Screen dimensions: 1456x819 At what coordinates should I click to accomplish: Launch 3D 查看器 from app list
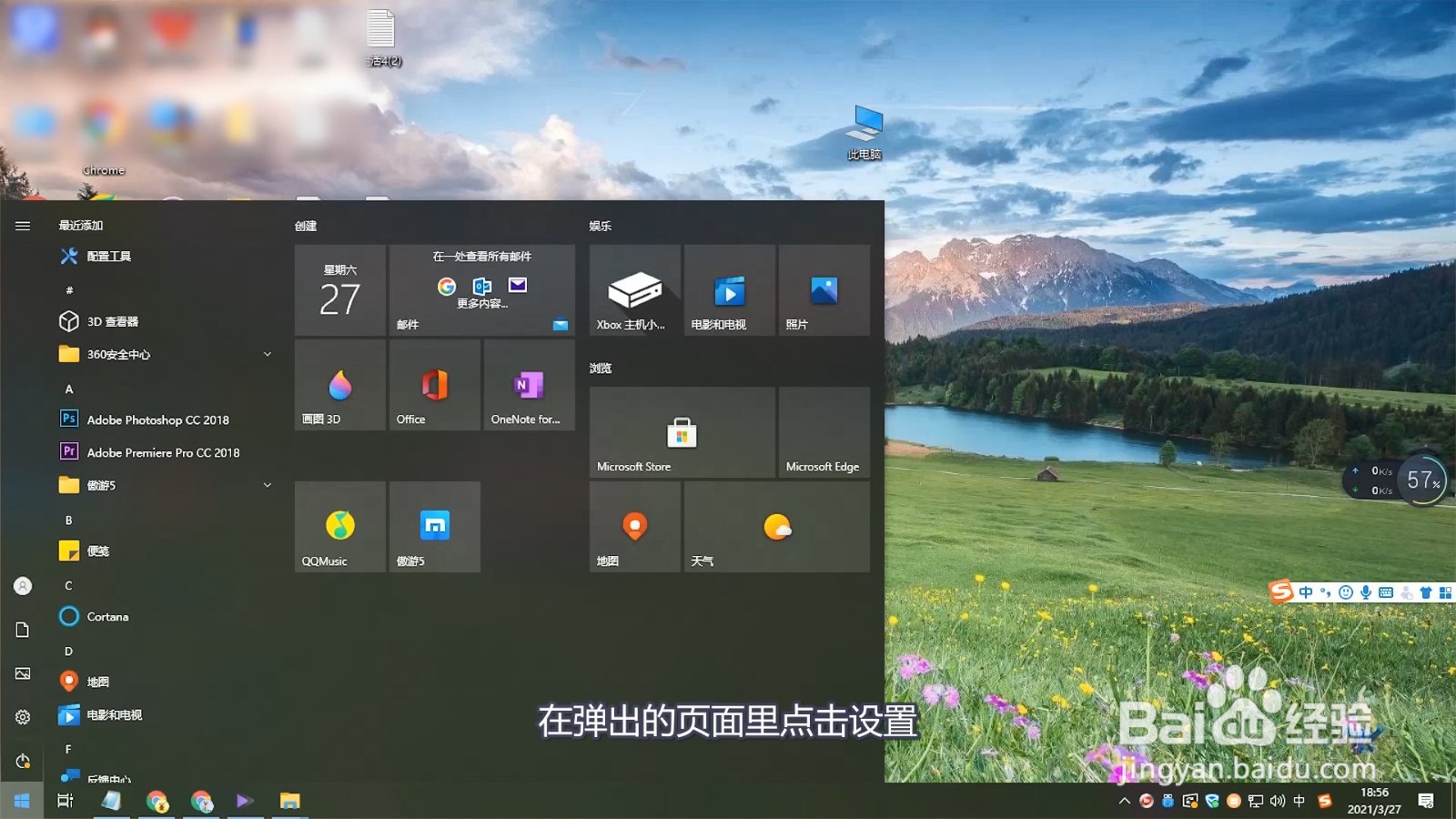[x=166, y=321]
